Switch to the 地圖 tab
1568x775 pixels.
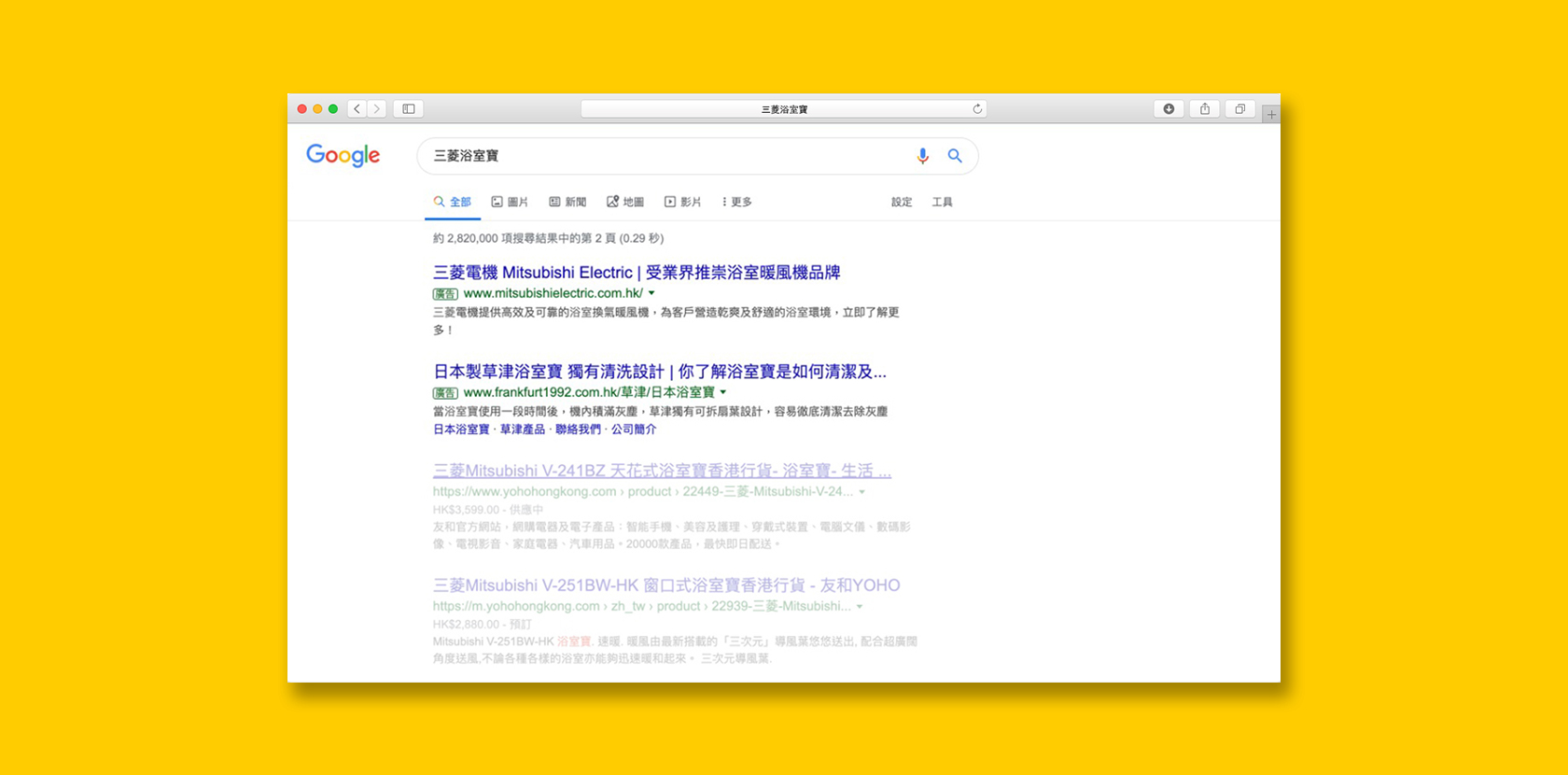coord(625,202)
